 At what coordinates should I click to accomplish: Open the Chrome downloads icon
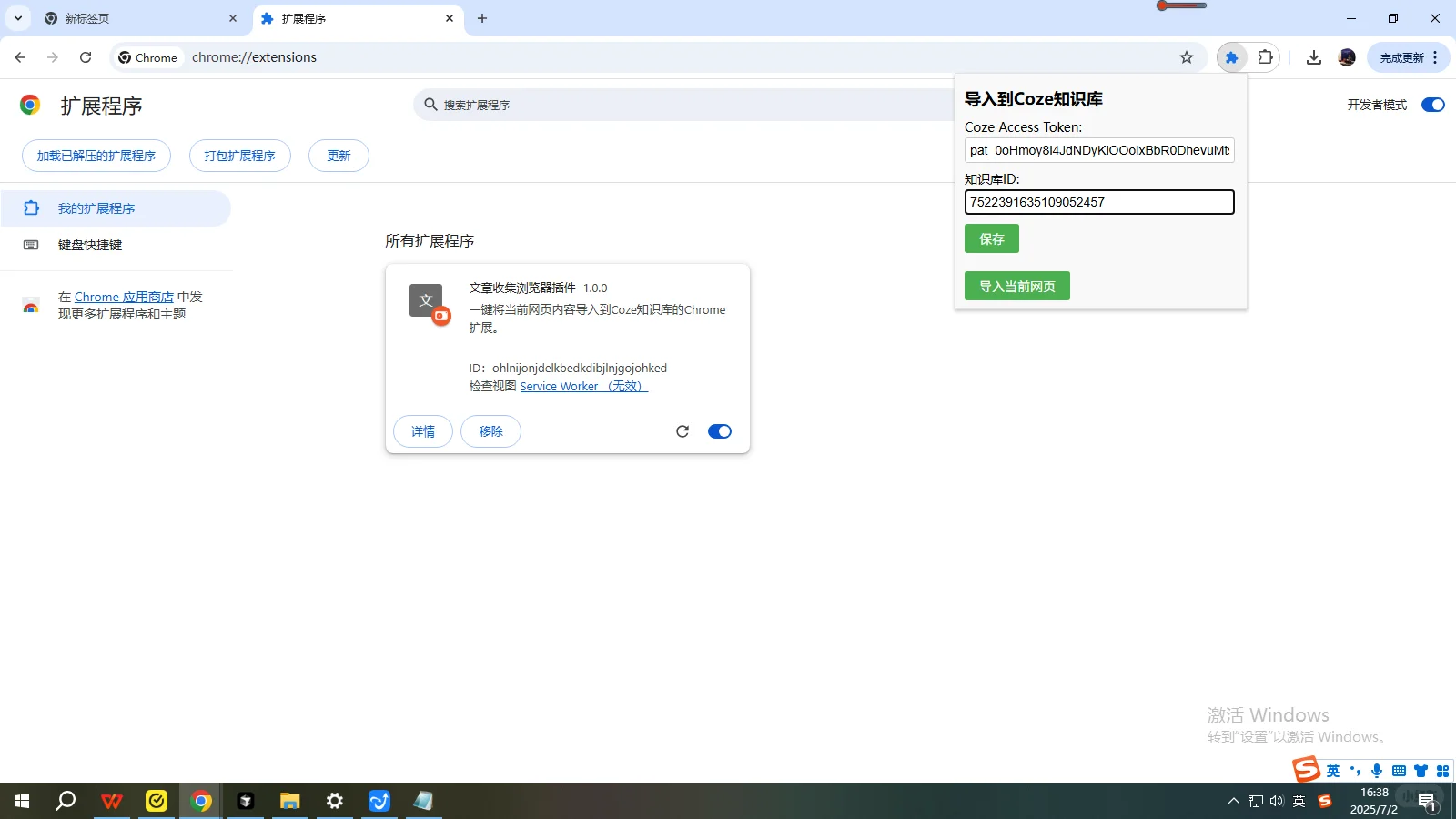(x=1313, y=57)
